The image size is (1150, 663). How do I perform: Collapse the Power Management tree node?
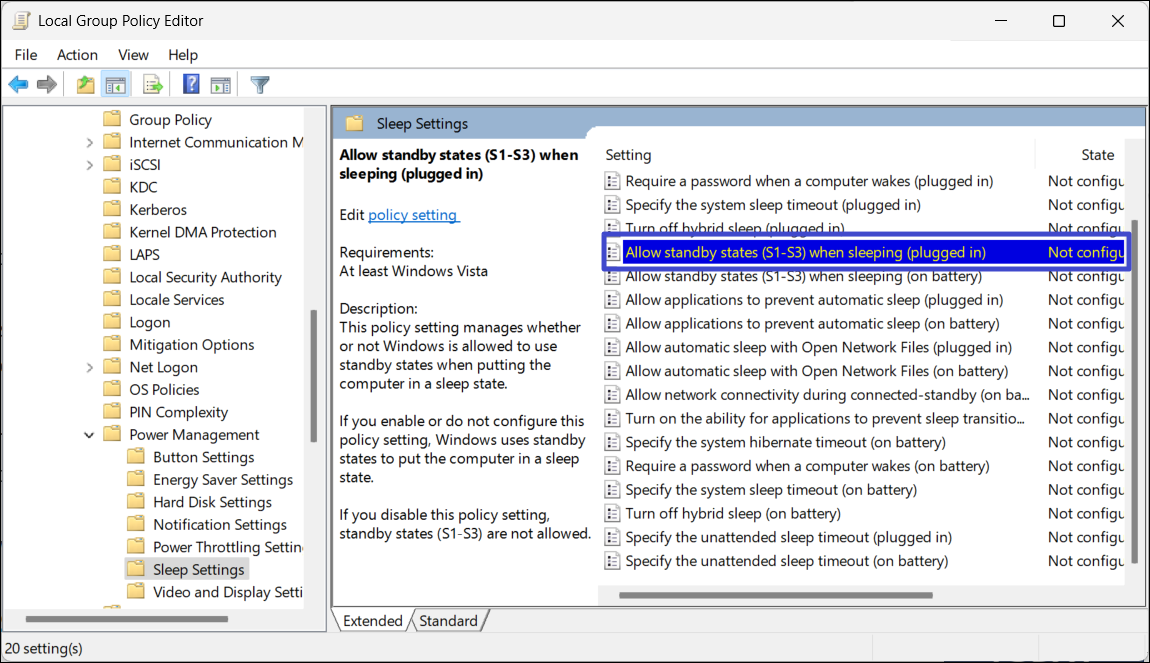point(90,435)
